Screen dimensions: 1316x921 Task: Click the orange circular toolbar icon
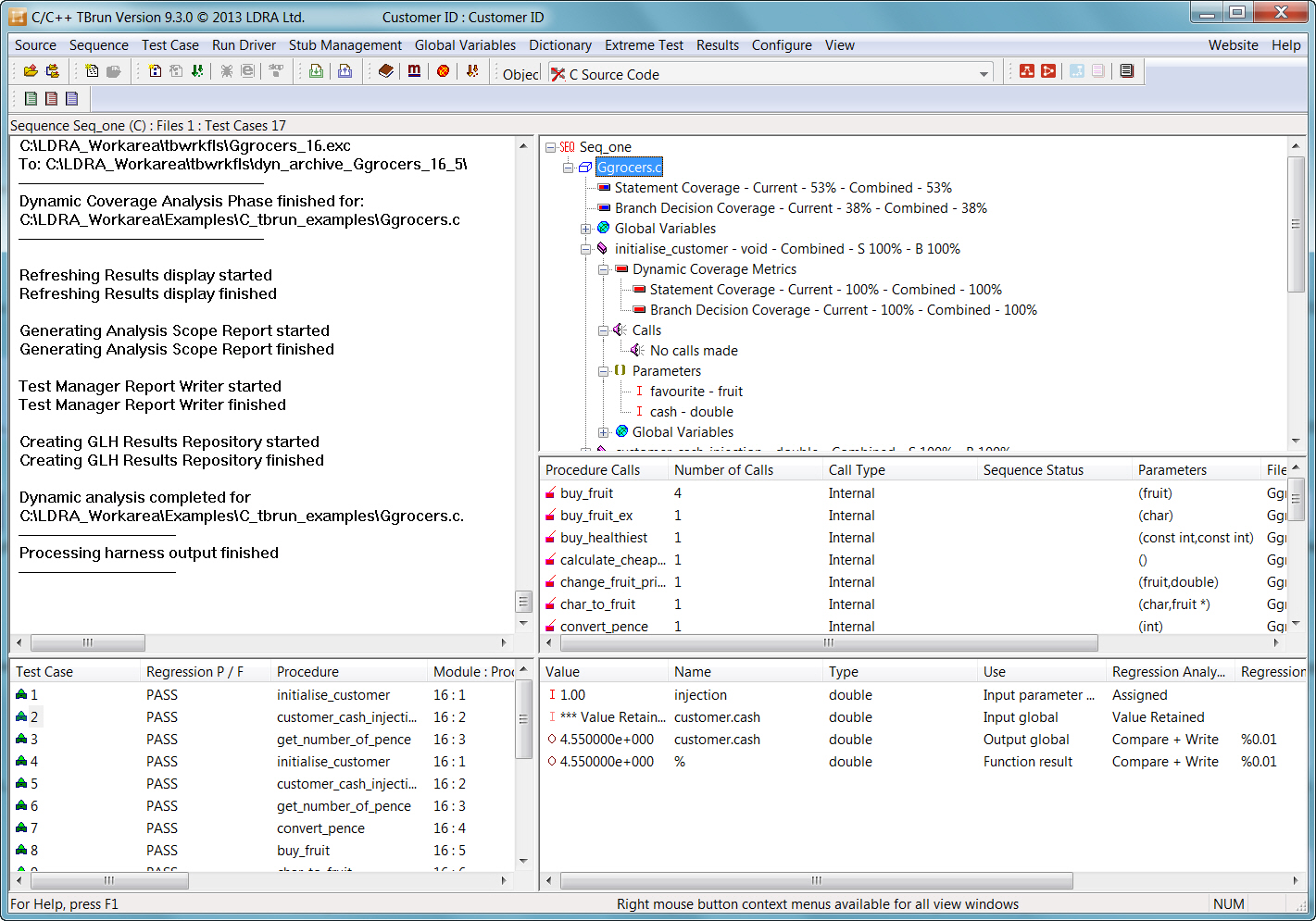444,71
